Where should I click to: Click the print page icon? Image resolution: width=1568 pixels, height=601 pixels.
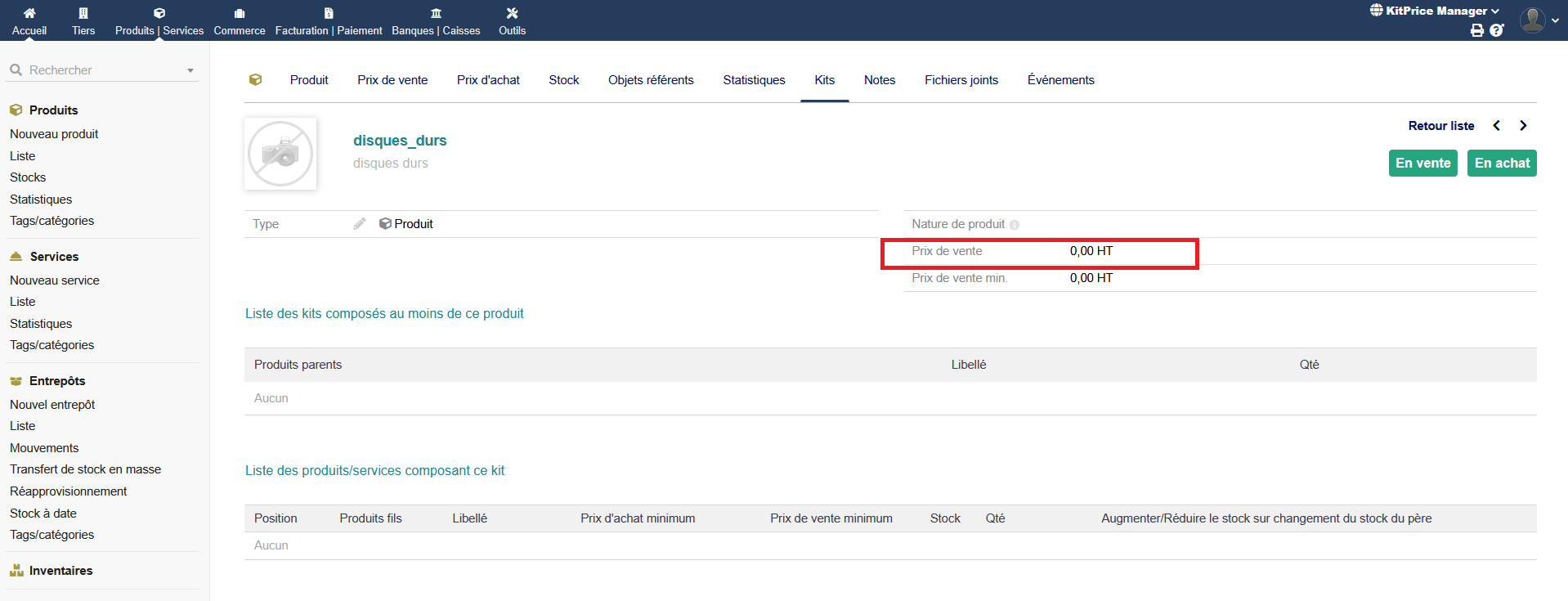(1476, 30)
